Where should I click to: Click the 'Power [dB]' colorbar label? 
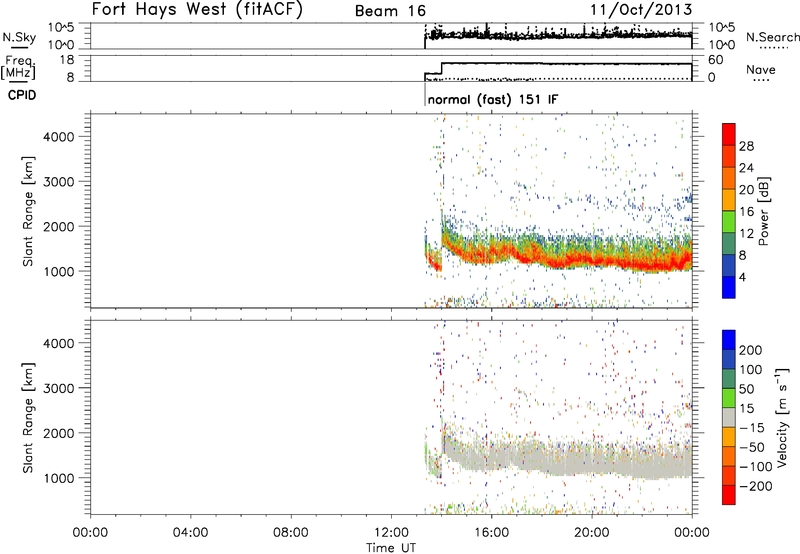(764, 211)
